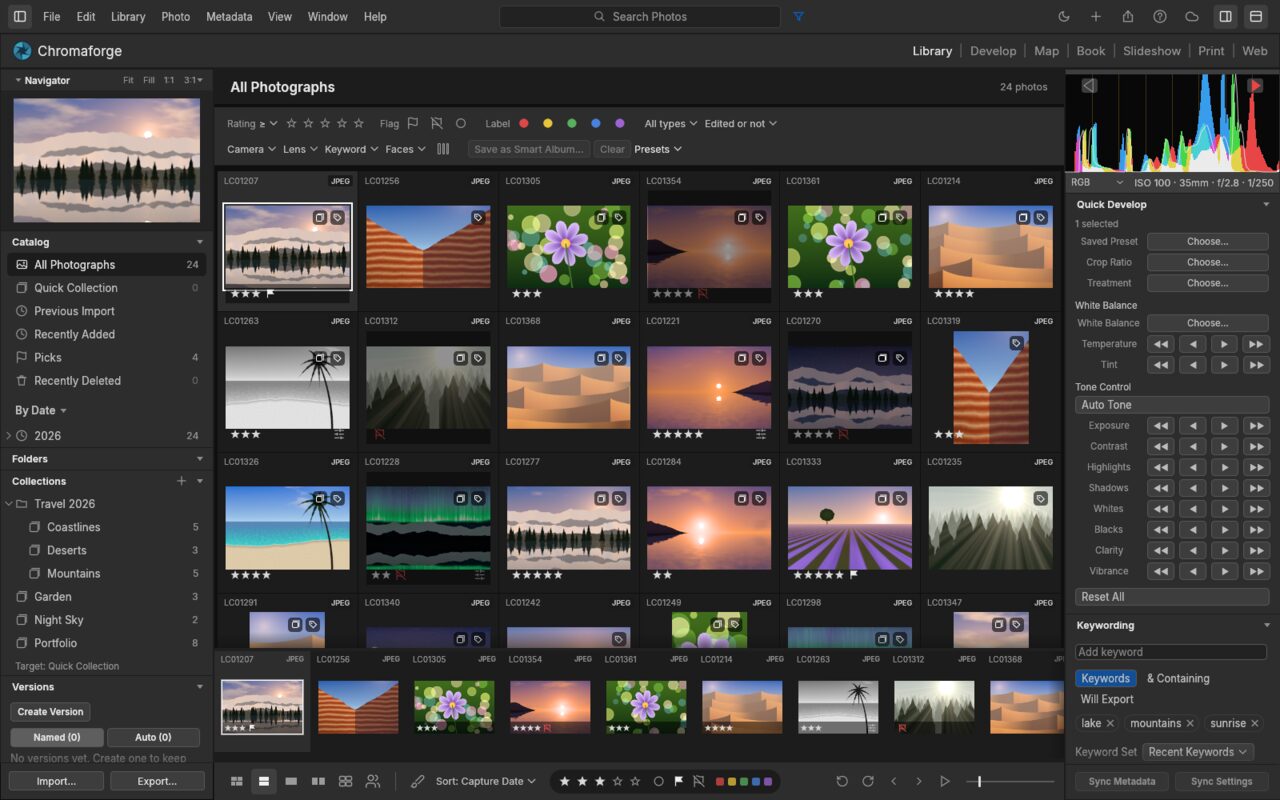Switch to grid view icon in bottom toolbar
This screenshot has height=800, width=1280.
coord(237,781)
